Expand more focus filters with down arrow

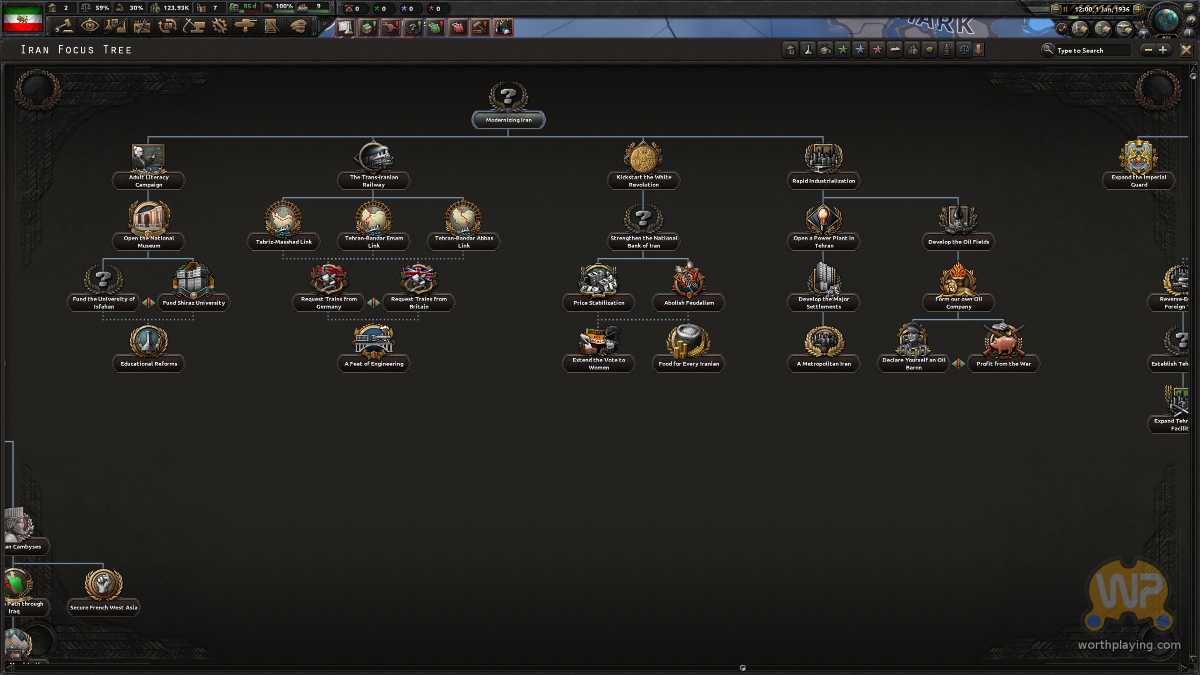tap(979, 49)
